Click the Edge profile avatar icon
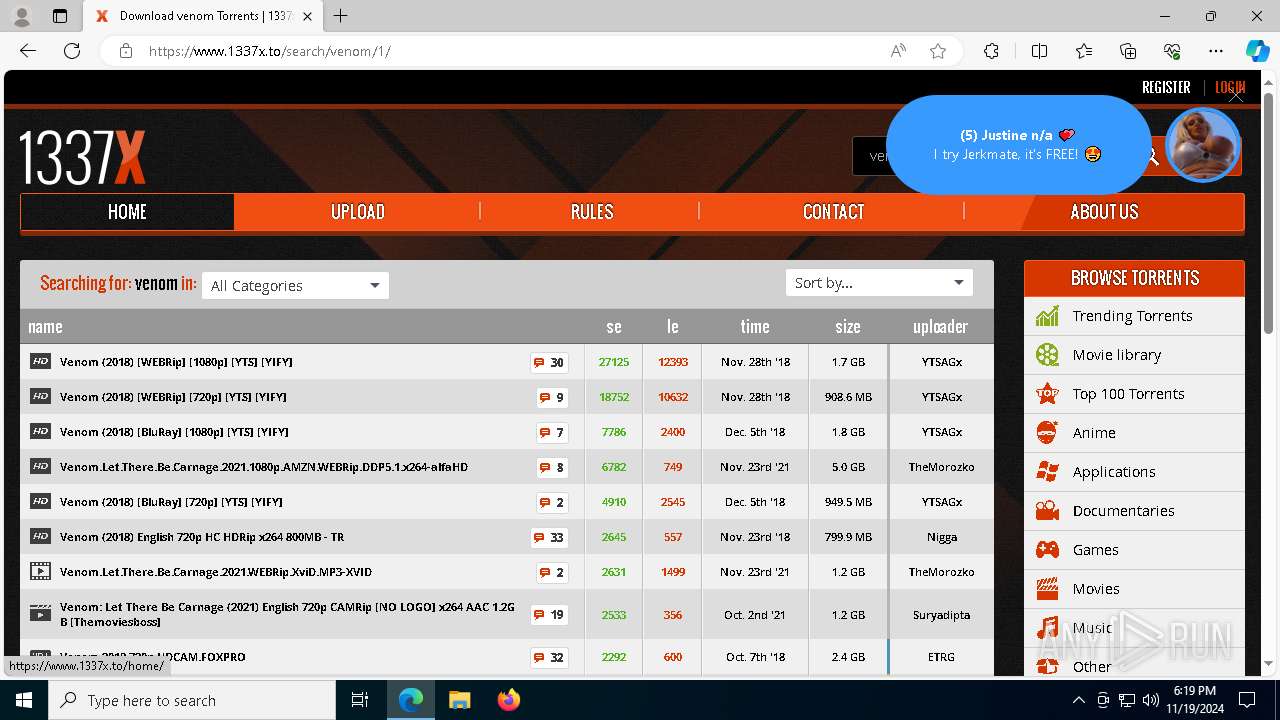The image size is (1280, 720). [21, 16]
